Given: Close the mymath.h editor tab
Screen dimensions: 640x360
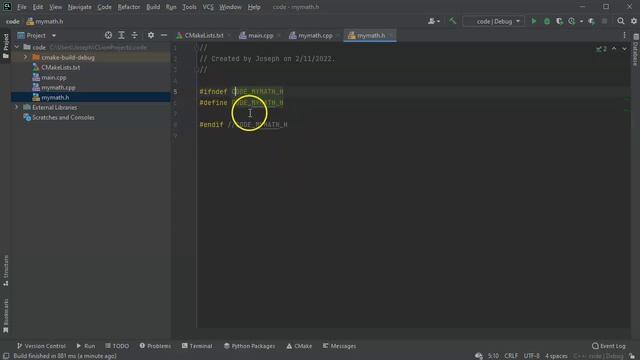Looking at the screenshot, I should pos(391,36).
